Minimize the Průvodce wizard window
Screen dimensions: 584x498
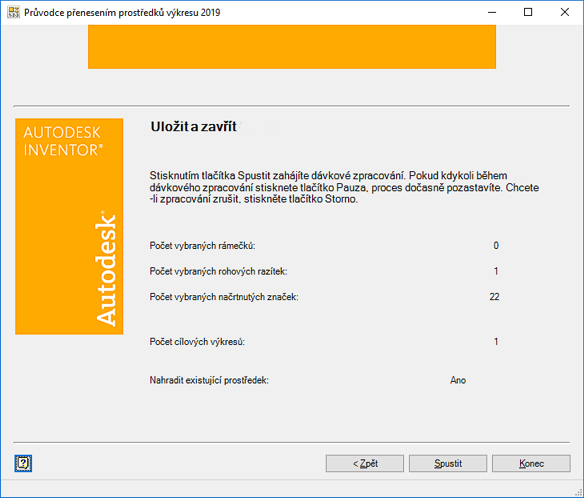pos(492,12)
